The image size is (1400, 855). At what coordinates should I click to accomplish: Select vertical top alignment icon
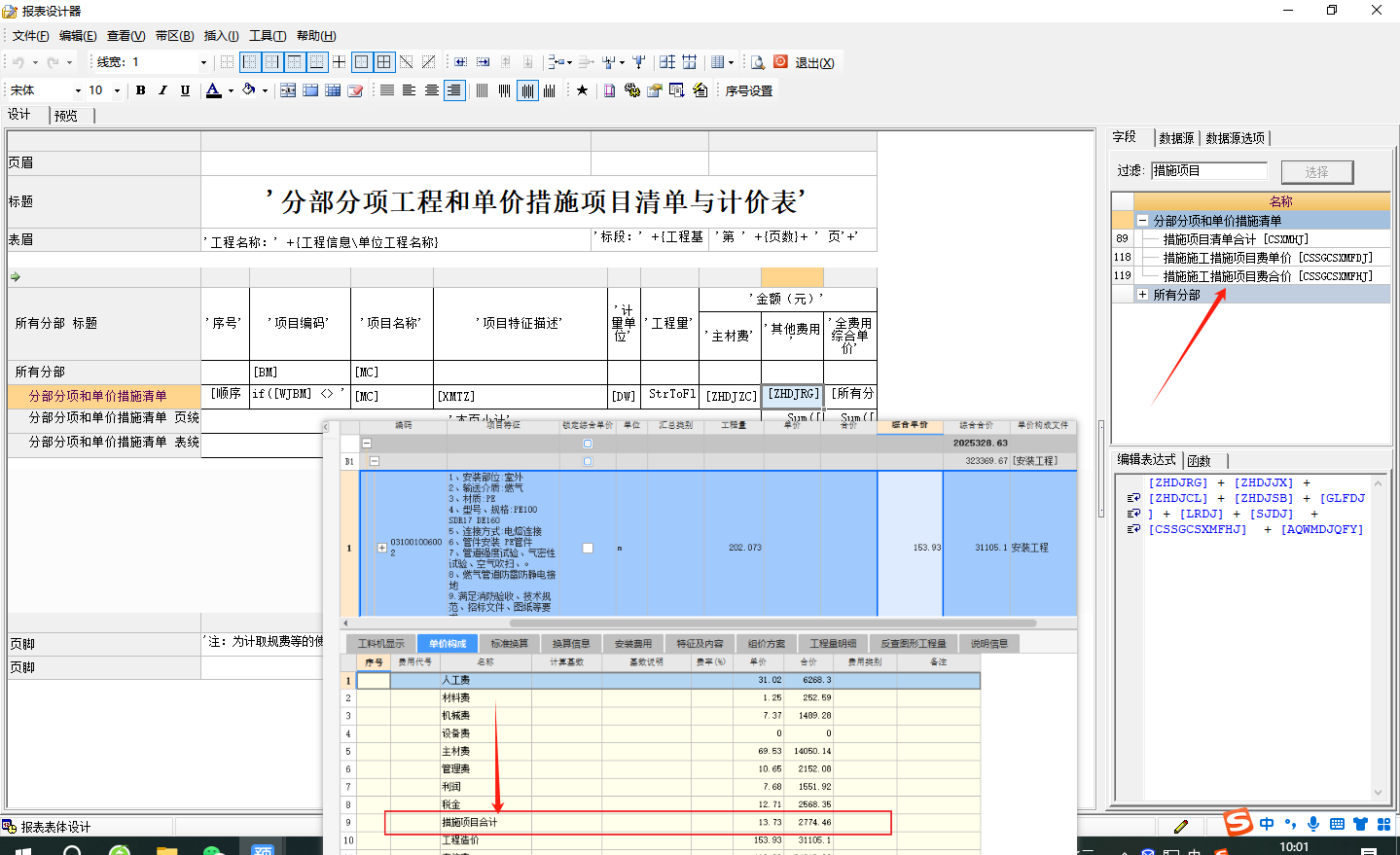pyautogui.click(x=505, y=90)
